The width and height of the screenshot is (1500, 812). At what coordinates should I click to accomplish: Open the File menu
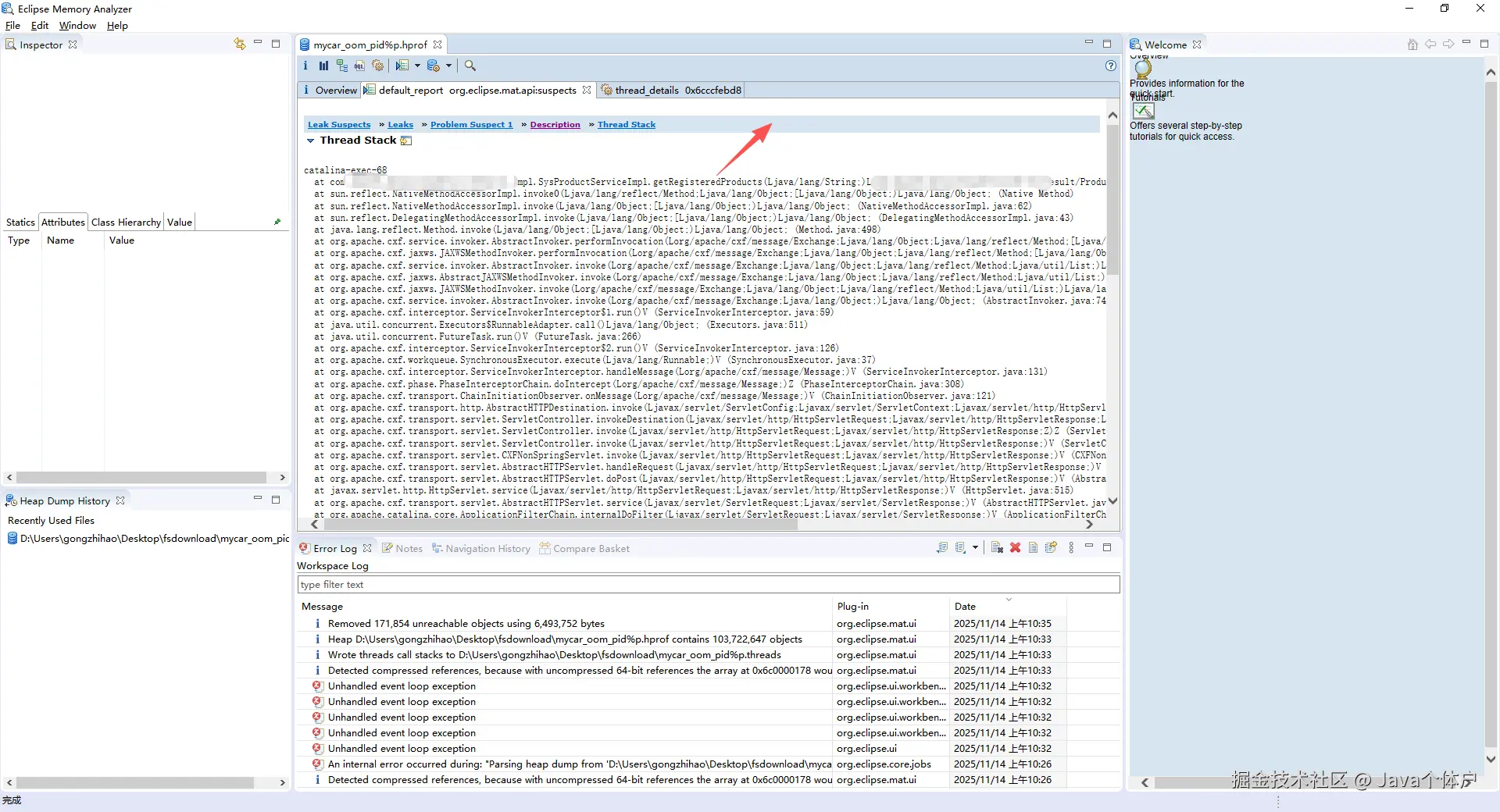(12, 26)
